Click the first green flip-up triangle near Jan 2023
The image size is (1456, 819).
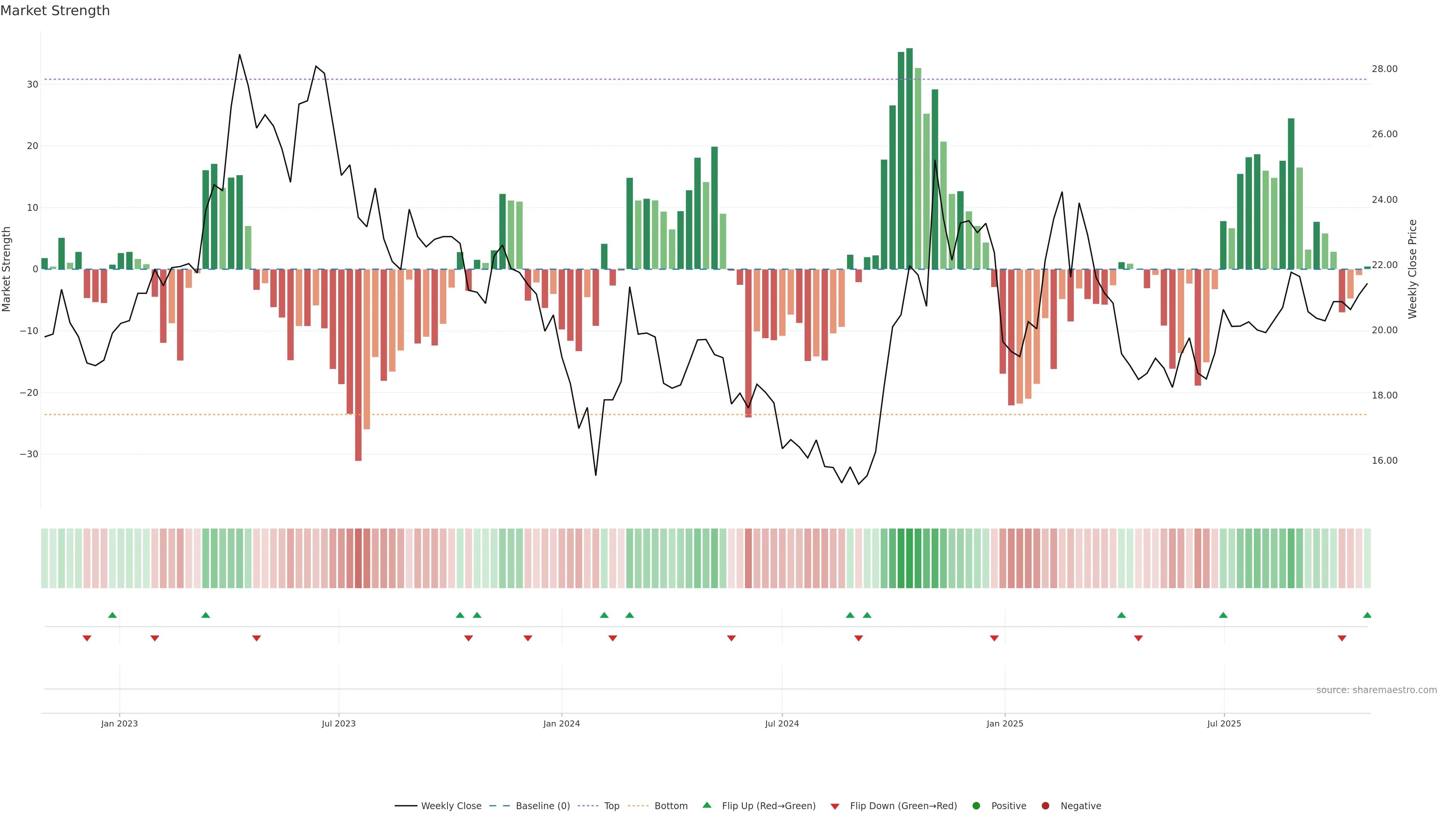(x=113, y=615)
